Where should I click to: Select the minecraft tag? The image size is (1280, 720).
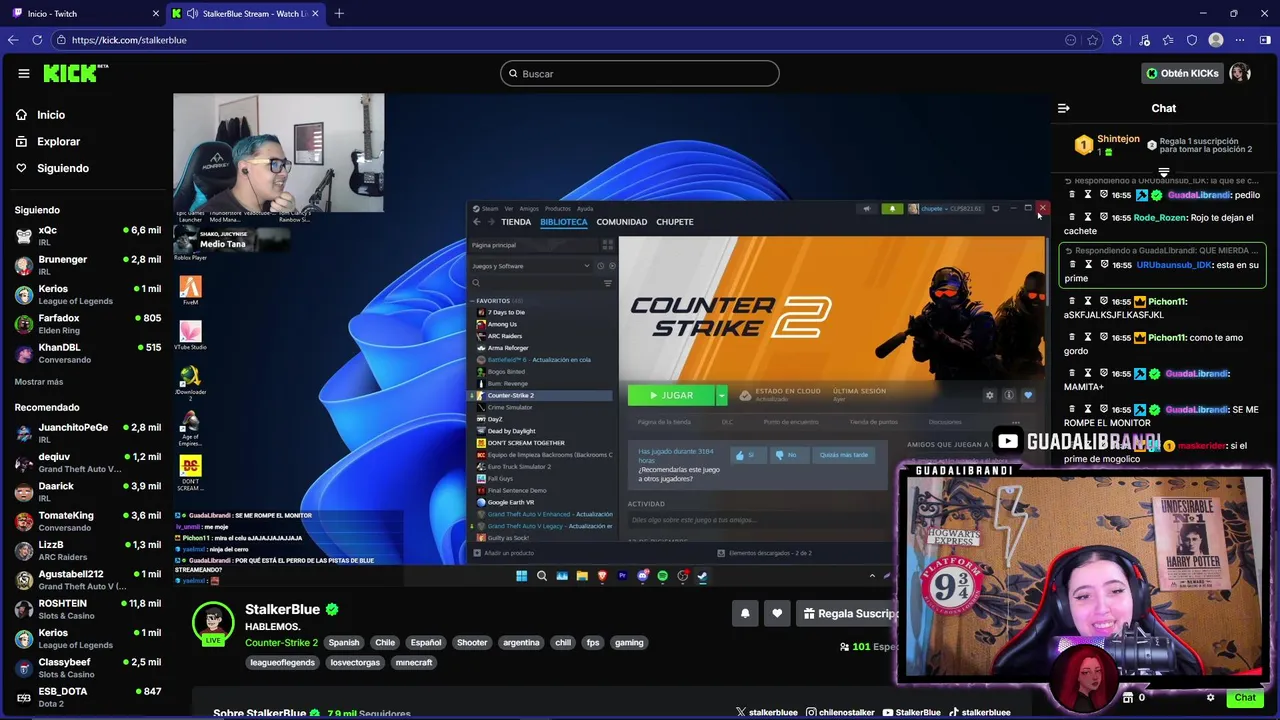tap(414, 662)
